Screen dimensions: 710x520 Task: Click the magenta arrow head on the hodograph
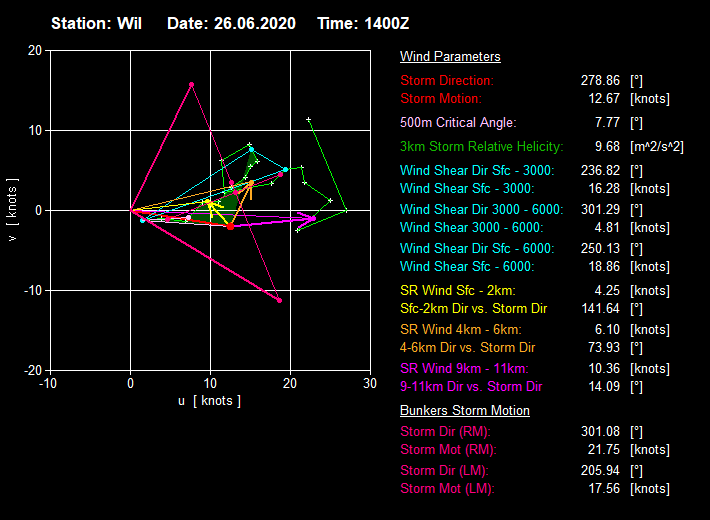[312, 217]
